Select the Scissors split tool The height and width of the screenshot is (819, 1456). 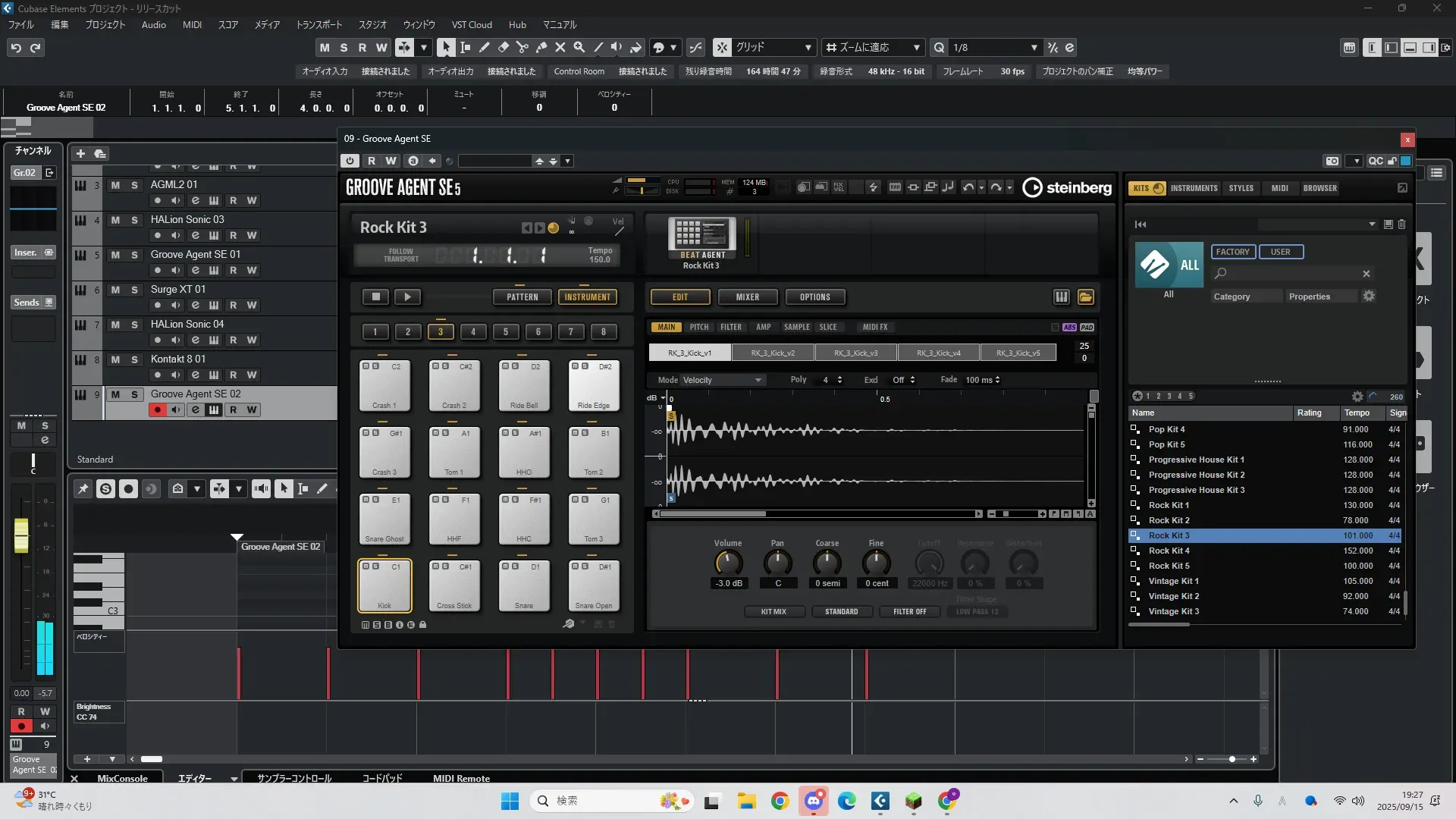(522, 47)
